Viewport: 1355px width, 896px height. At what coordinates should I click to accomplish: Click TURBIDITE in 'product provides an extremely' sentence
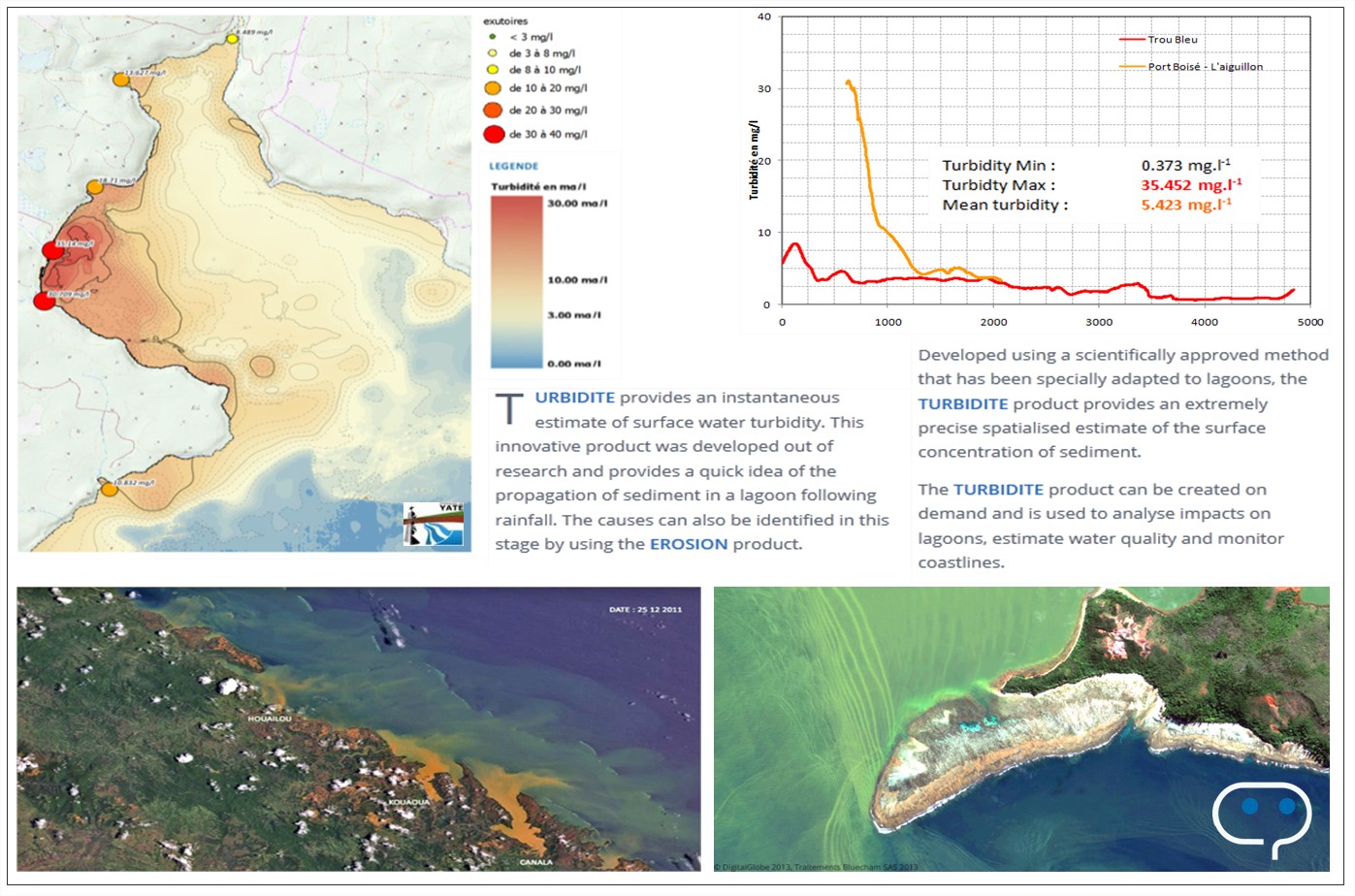click(963, 404)
